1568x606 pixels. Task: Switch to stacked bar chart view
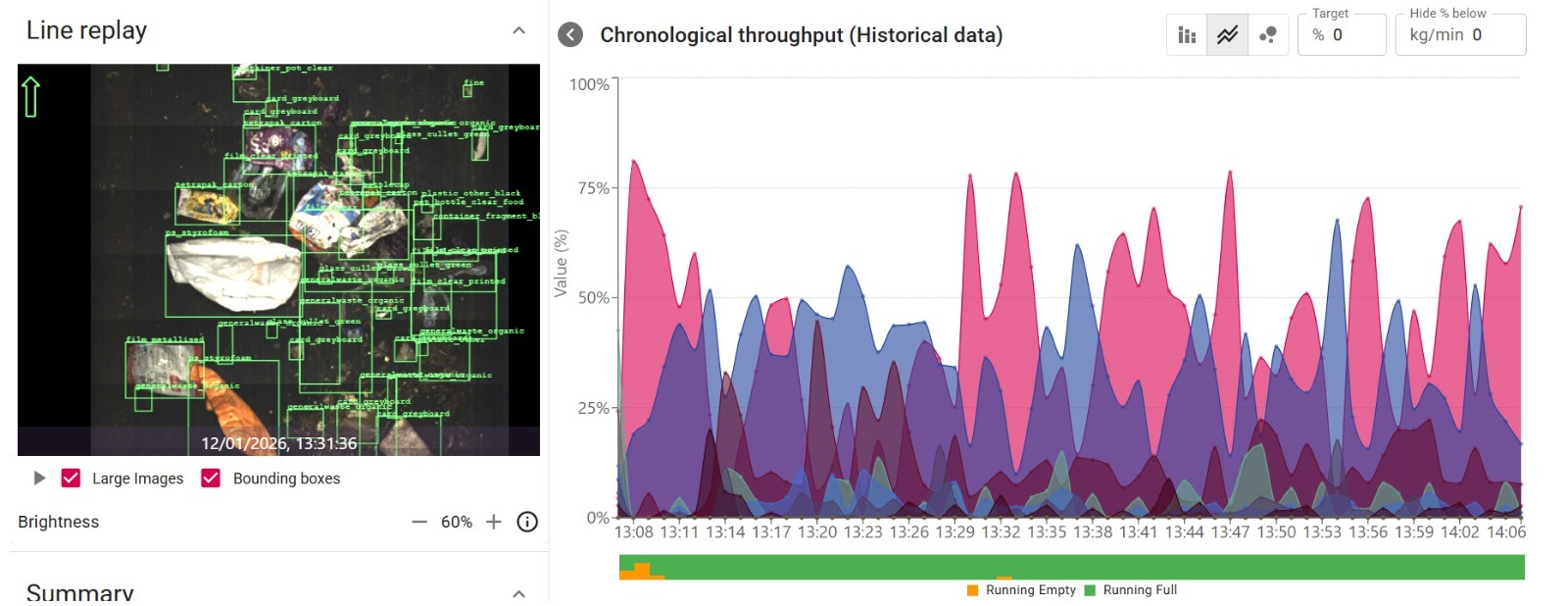tap(1187, 35)
